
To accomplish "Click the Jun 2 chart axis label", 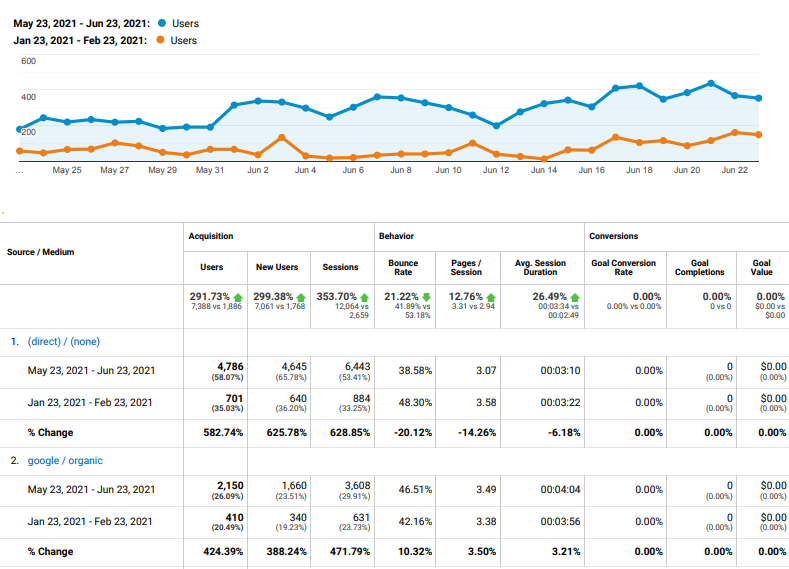I will click(258, 170).
